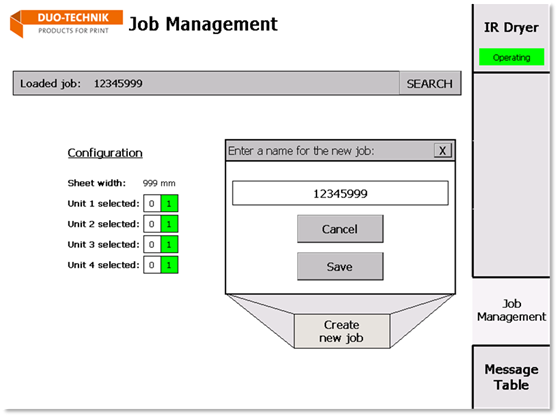The width and height of the screenshot is (558, 417).
Task: Click the SEARCH button next to loaded job
Action: point(430,84)
